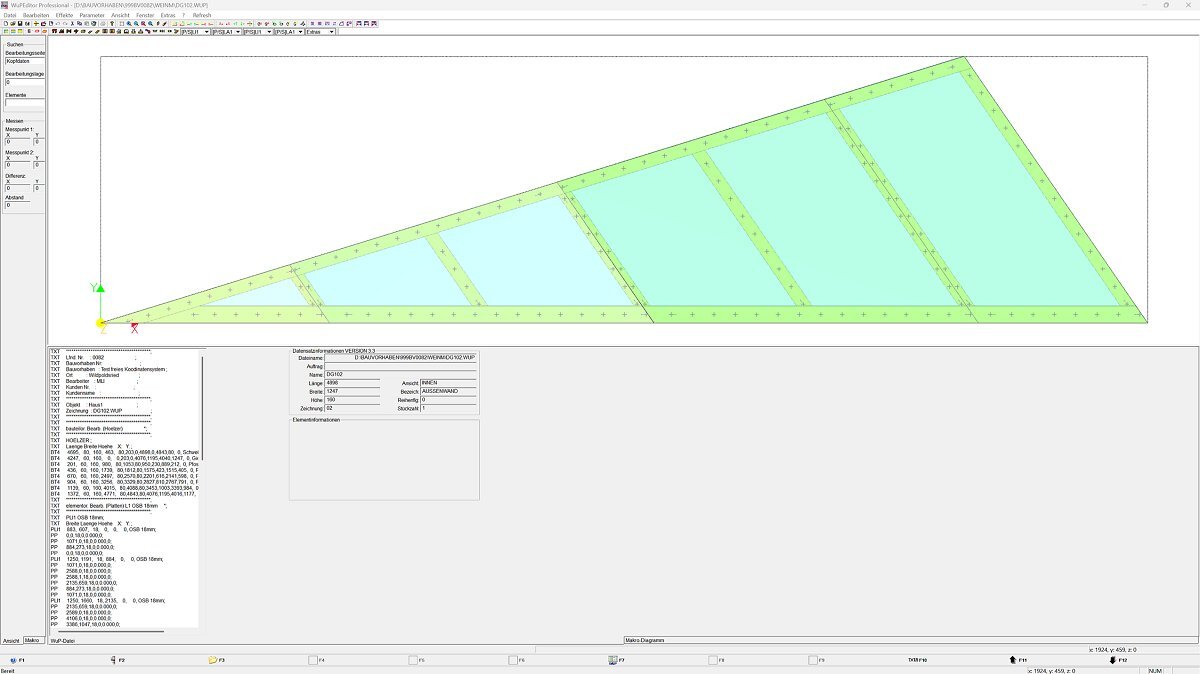Click the Save diskette toolbar icon
The image size is (1200, 674).
[x=20, y=22]
